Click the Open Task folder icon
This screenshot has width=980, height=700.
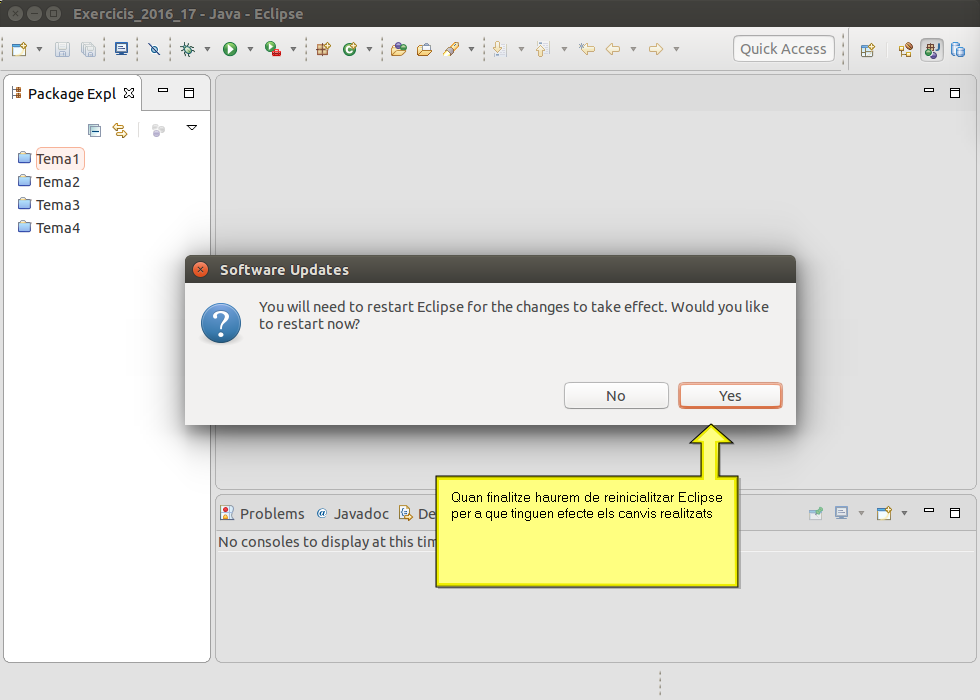click(x=424, y=49)
